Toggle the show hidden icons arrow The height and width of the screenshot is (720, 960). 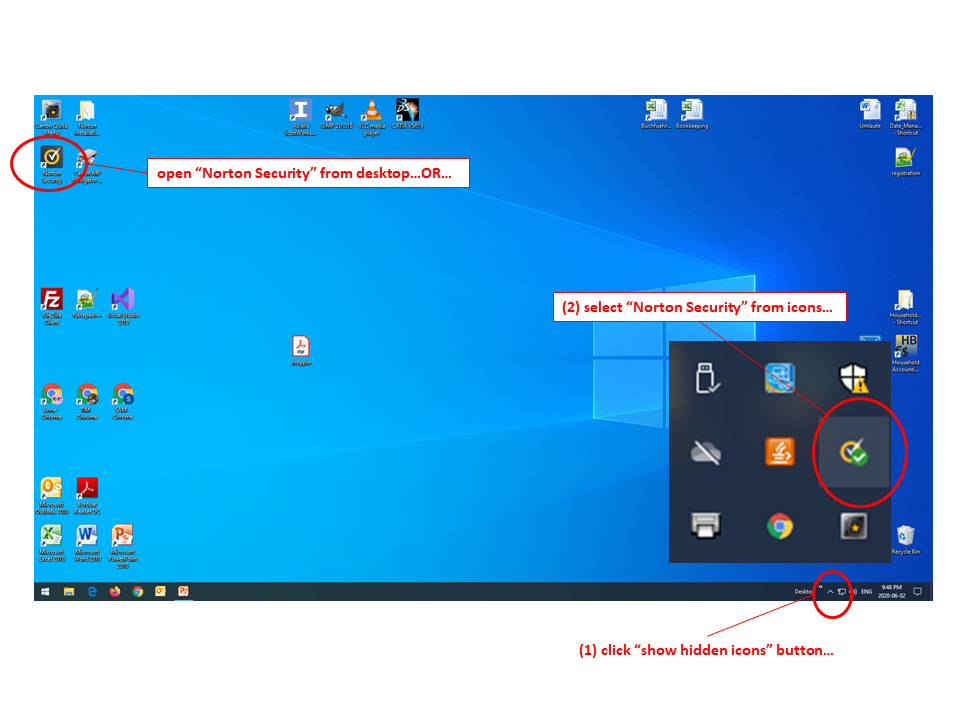click(830, 592)
